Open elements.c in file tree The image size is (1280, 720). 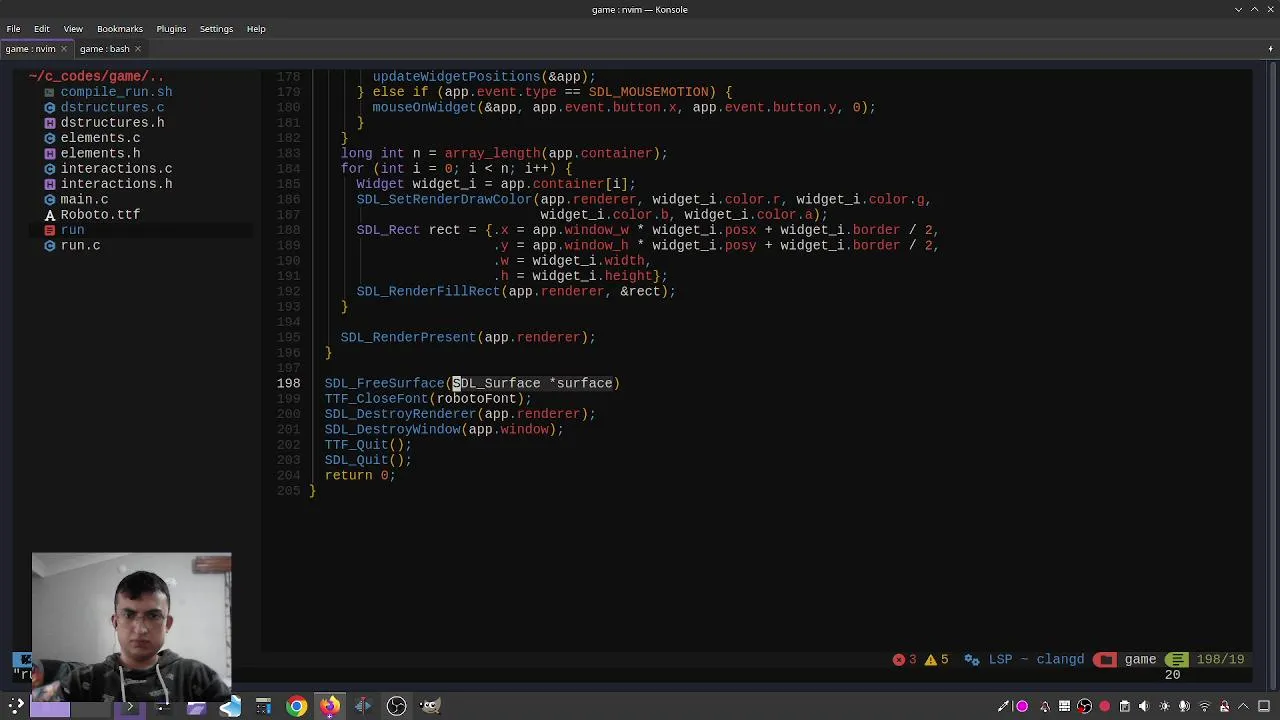point(100,138)
